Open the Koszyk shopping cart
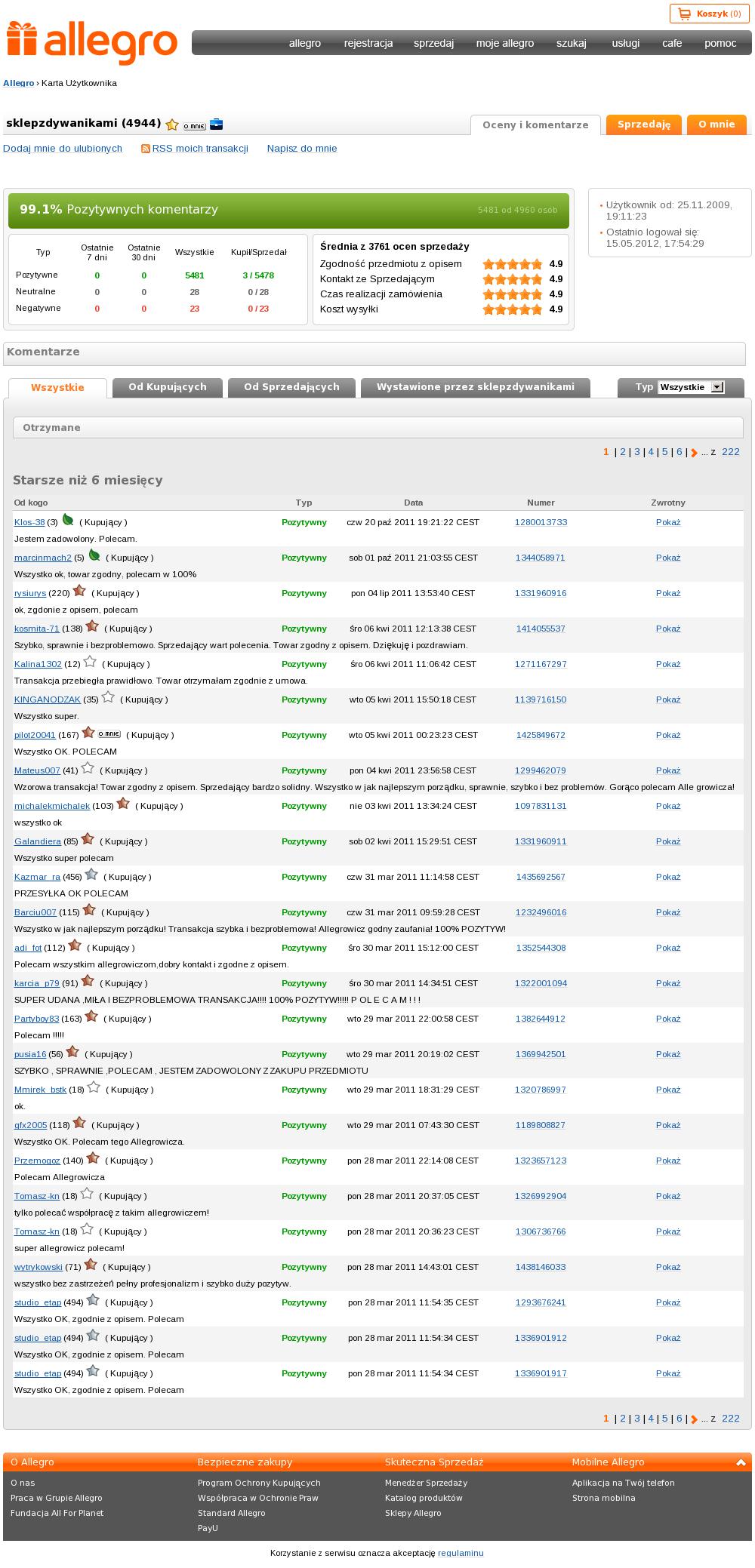Viewport: 755px width, 1568px height. tap(710, 14)
